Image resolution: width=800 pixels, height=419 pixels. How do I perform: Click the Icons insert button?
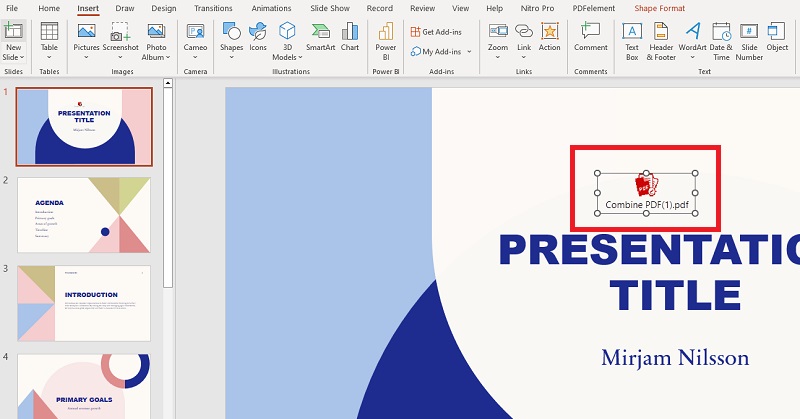[x=258, y=37]
